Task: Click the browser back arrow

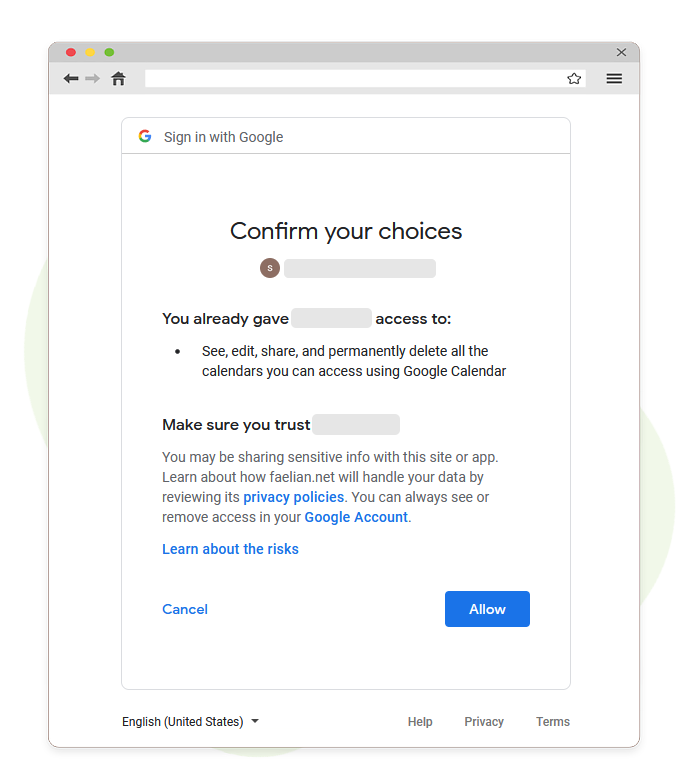Action: coord(71,79)
